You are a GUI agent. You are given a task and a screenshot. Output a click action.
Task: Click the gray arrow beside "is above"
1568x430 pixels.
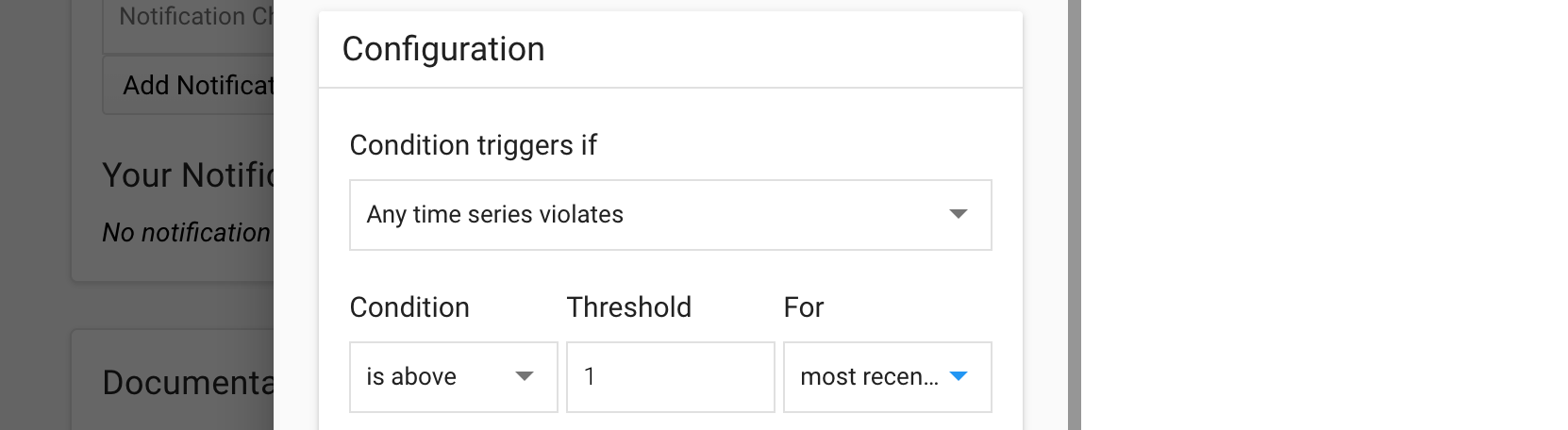pos(525,377)
